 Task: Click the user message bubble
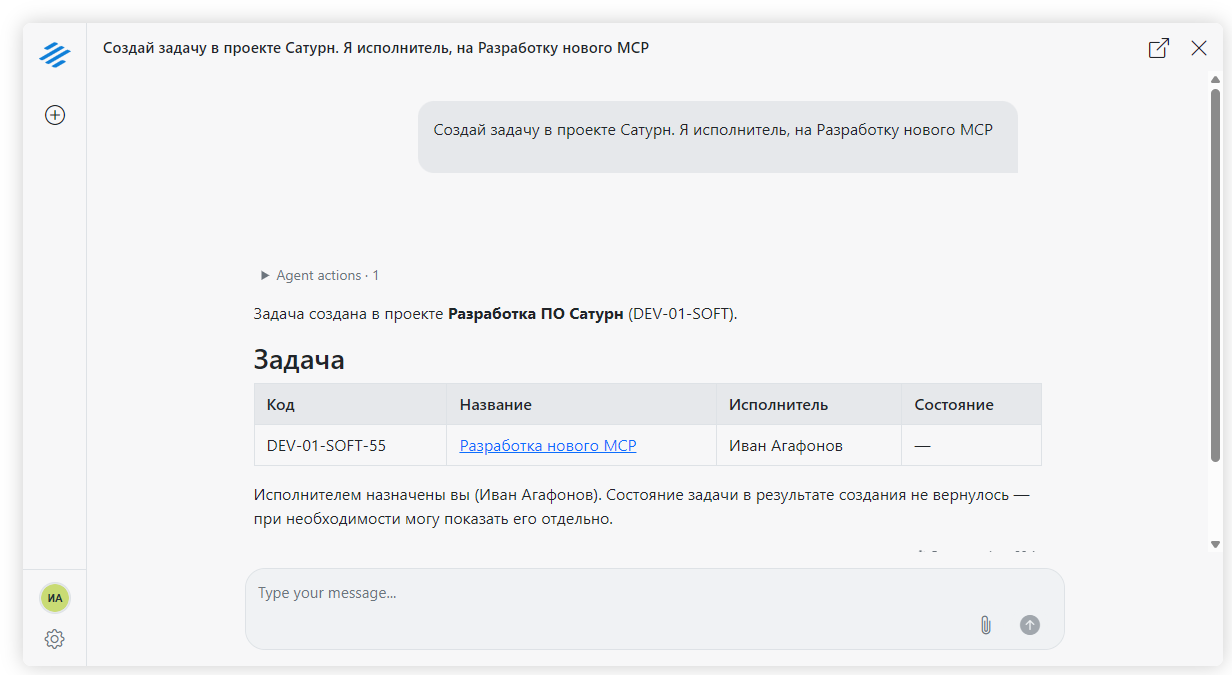(x=717, y=137)
